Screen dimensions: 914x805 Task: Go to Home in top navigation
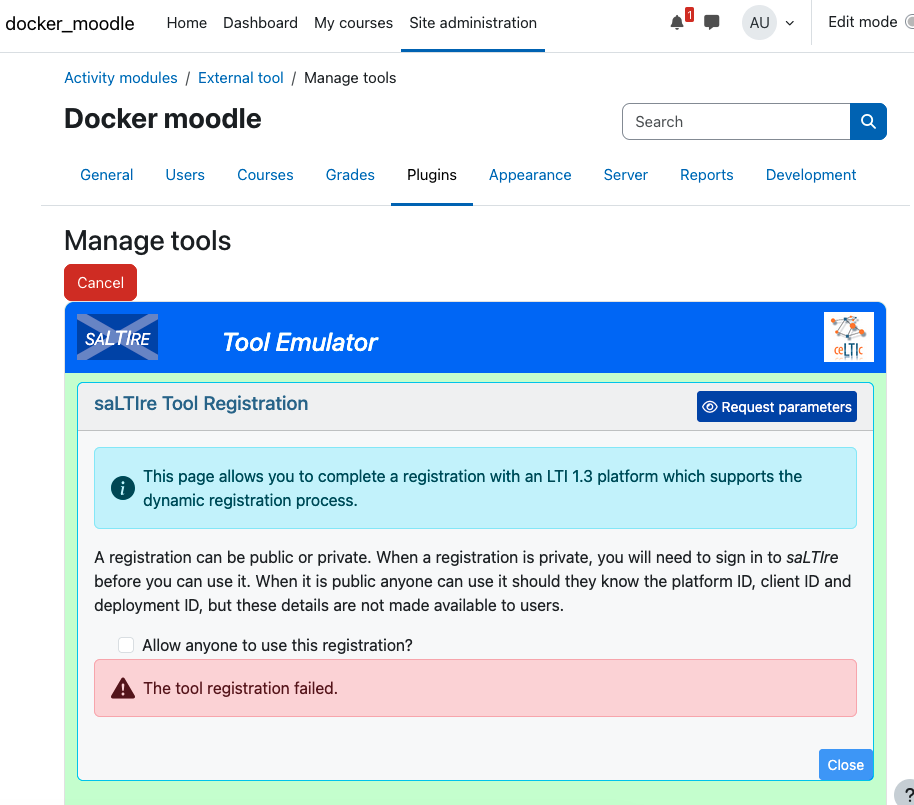tap(187, 23)
